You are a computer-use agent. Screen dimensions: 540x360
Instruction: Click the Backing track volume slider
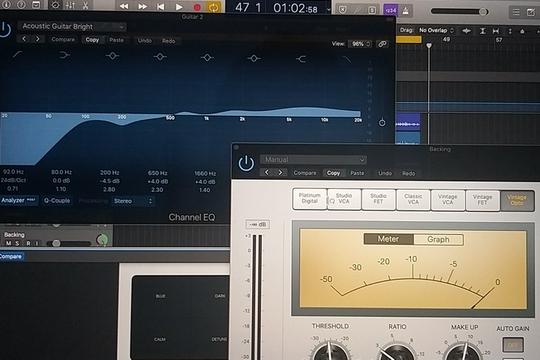[69, 243]
